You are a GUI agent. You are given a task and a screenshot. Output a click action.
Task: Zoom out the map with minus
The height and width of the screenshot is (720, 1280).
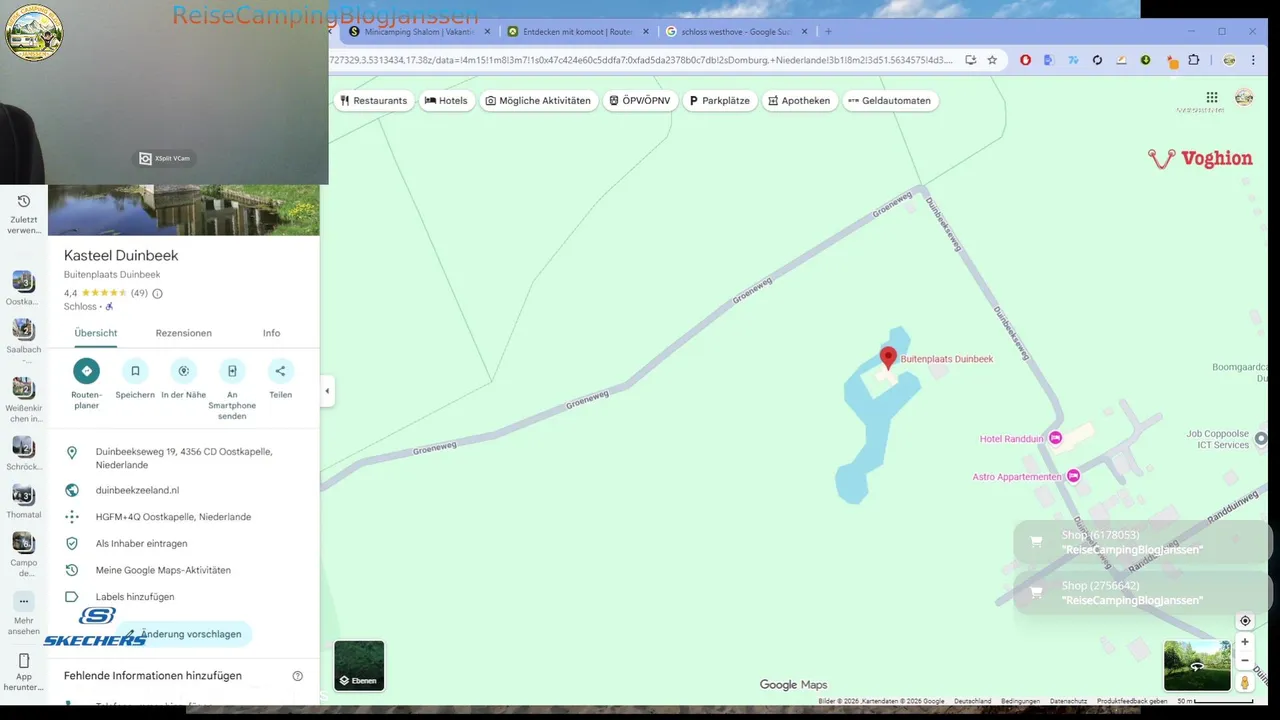coord(1245,660)
